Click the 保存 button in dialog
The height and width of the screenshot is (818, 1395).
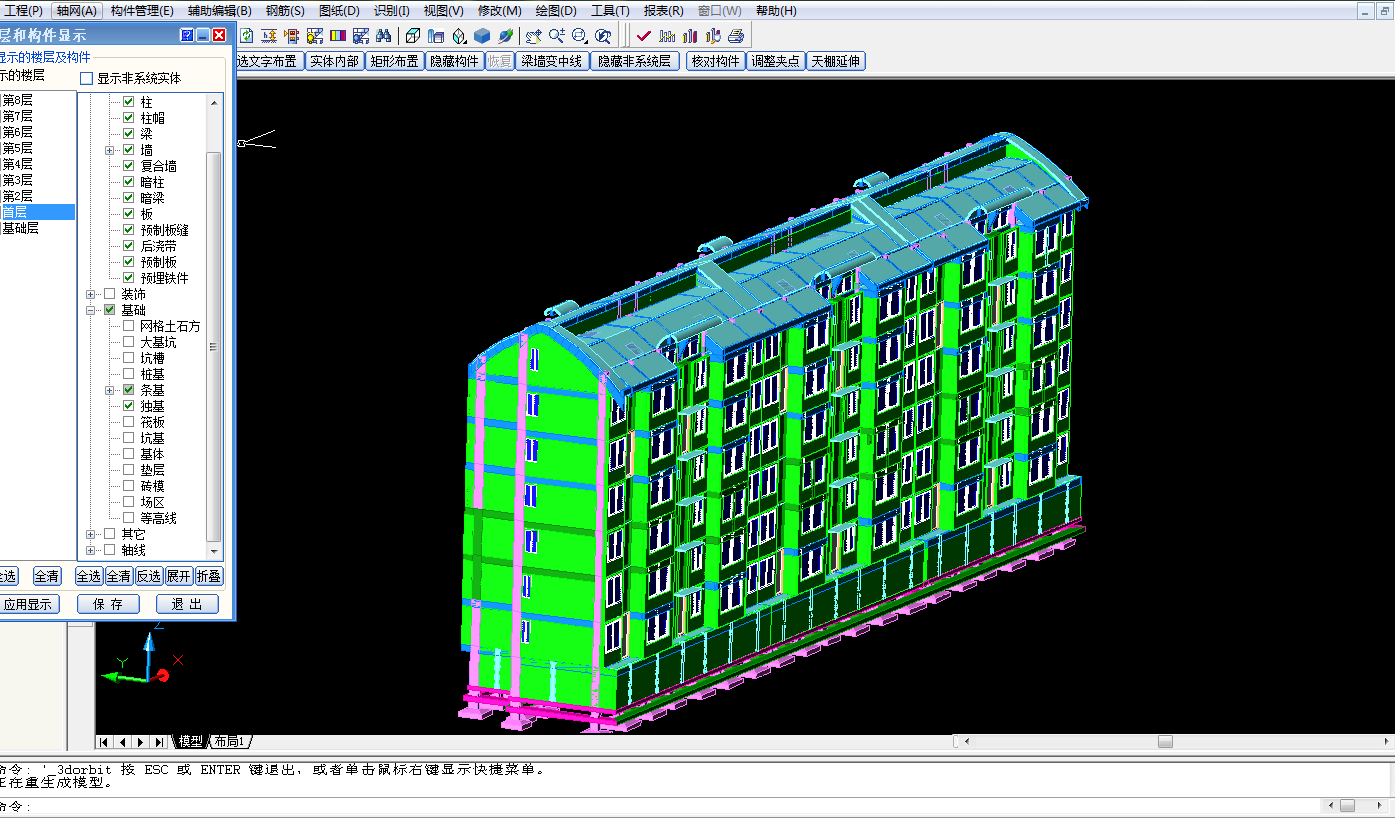pyautogui.click(x=108, y=604)
